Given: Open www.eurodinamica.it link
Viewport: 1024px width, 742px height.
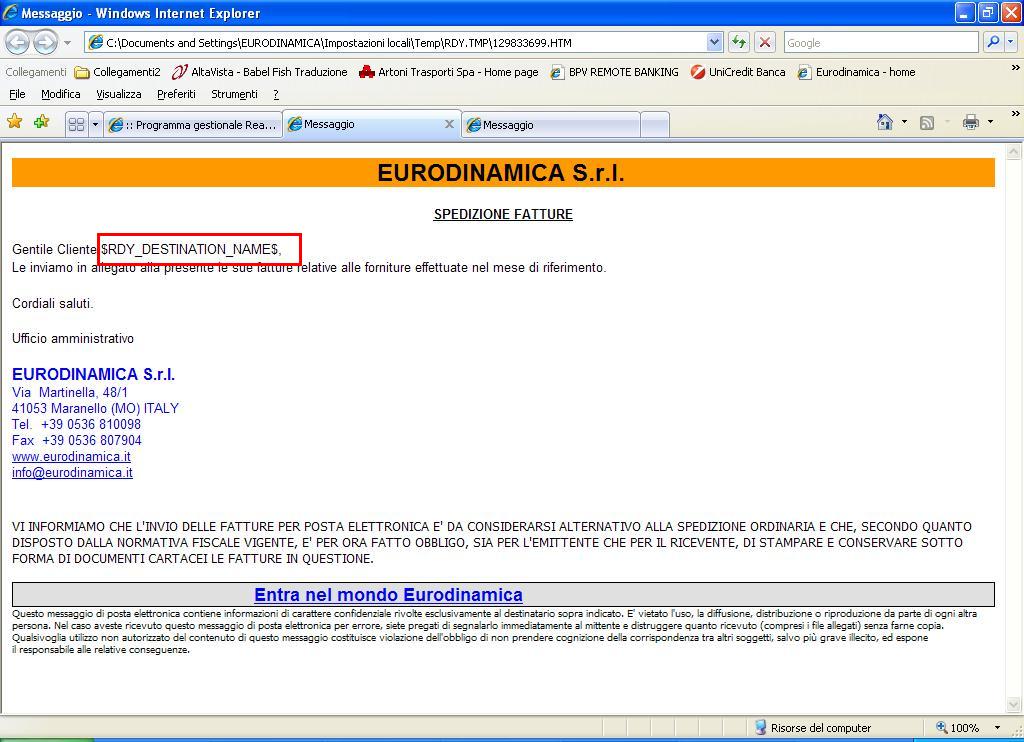Looking at the screenshot, I should coord(71,457).
